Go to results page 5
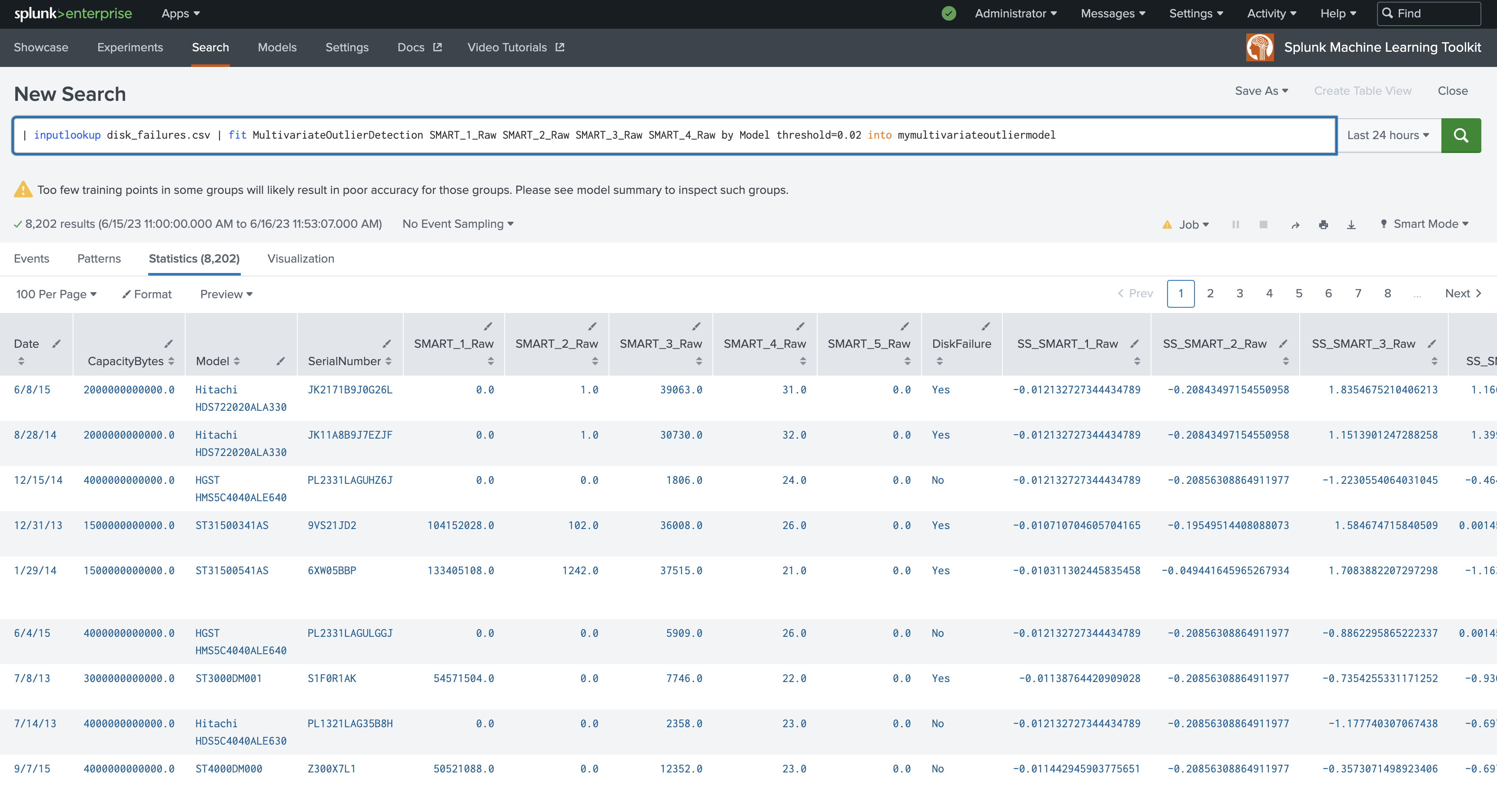The width and height of the screenshot is (1497, 812). 1299,293
